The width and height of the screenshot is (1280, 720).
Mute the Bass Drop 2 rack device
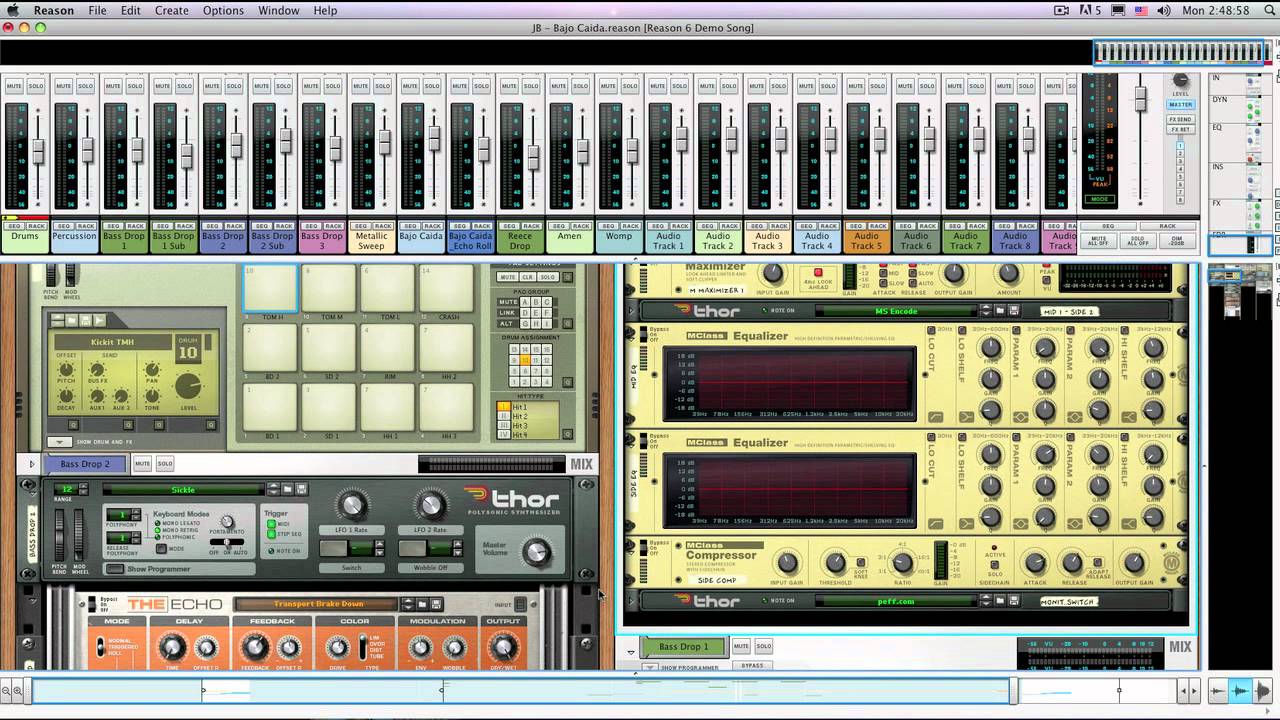[x=143, y=463]
